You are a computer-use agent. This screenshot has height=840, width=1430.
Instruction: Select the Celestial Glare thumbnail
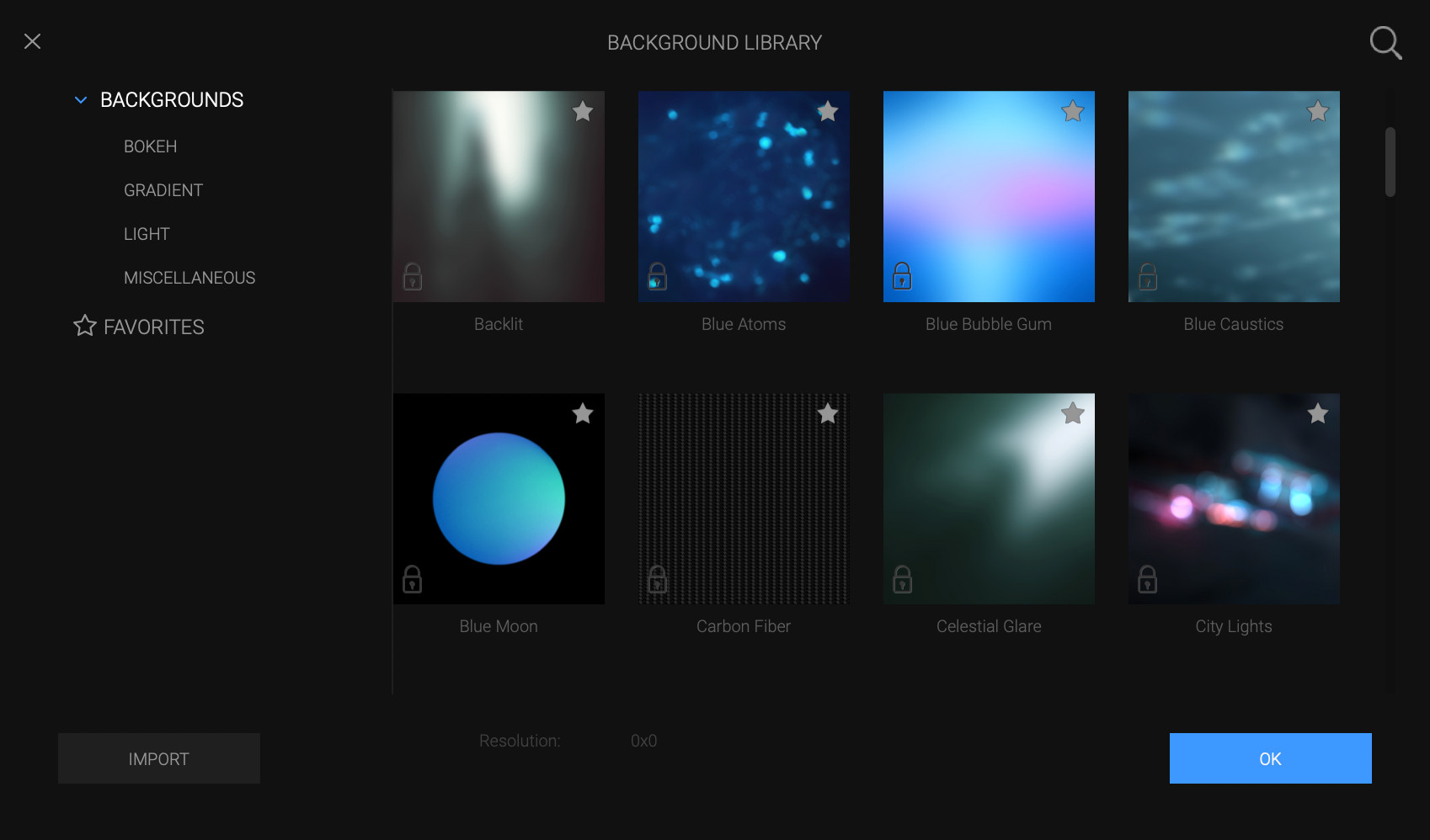point(989,498)
